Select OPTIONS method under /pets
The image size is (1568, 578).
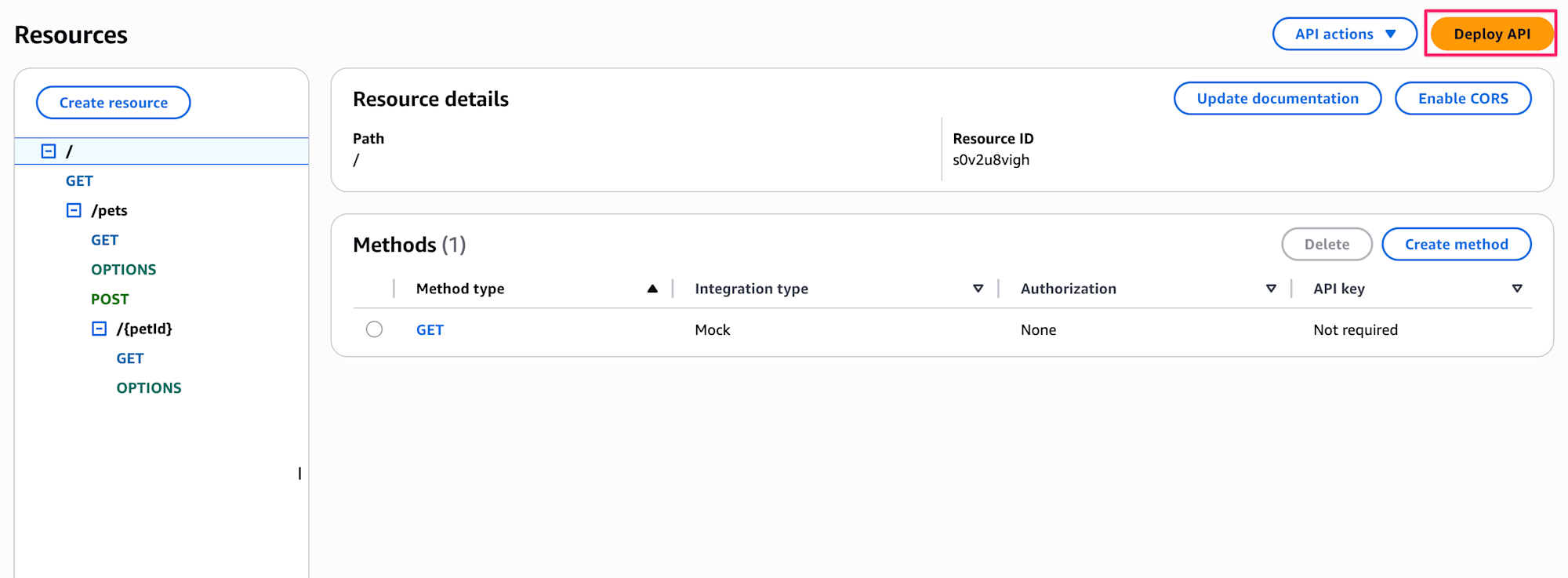123,270
